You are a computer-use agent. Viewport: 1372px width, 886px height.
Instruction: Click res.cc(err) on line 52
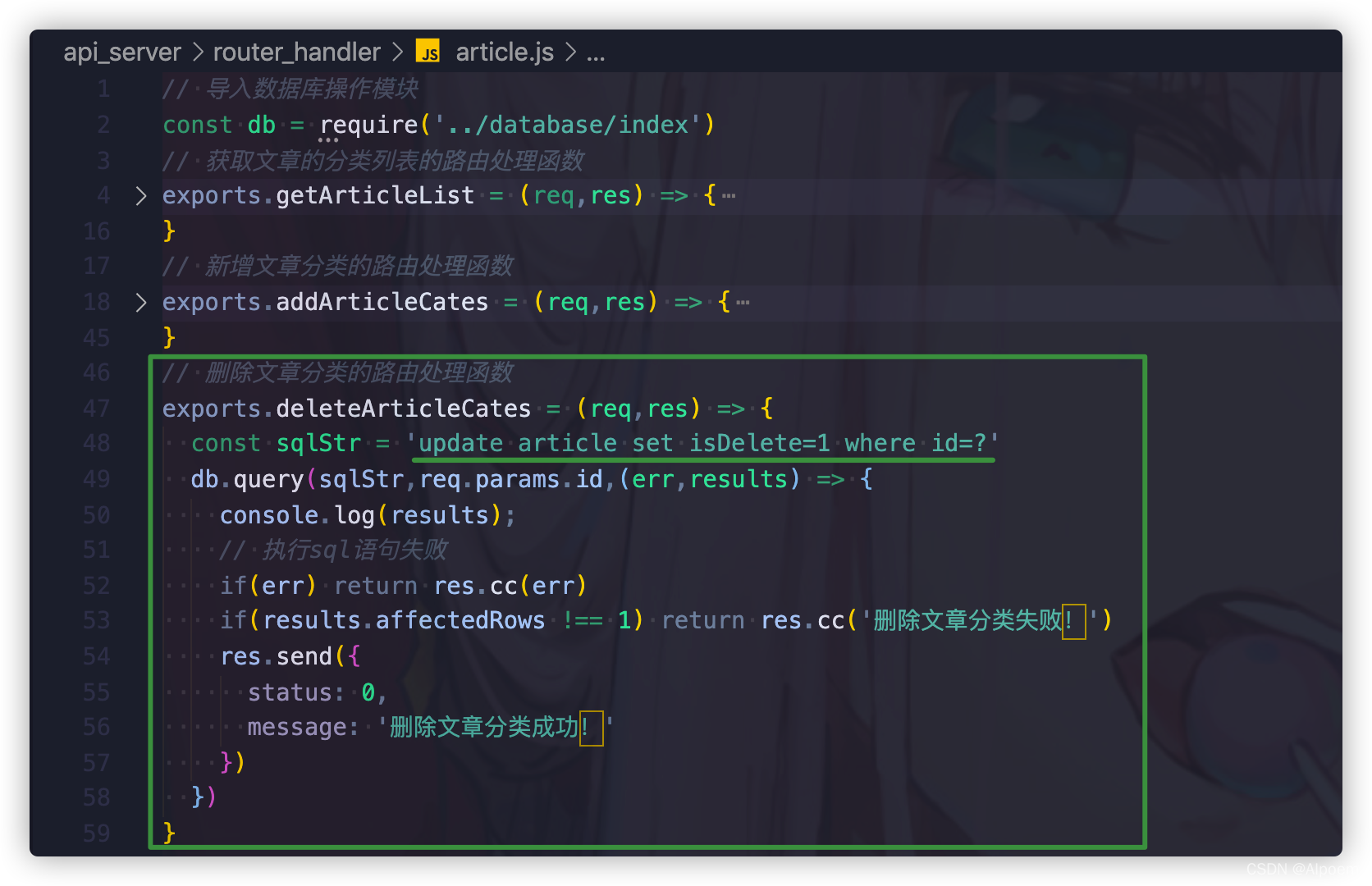click(x=510, y=586)
